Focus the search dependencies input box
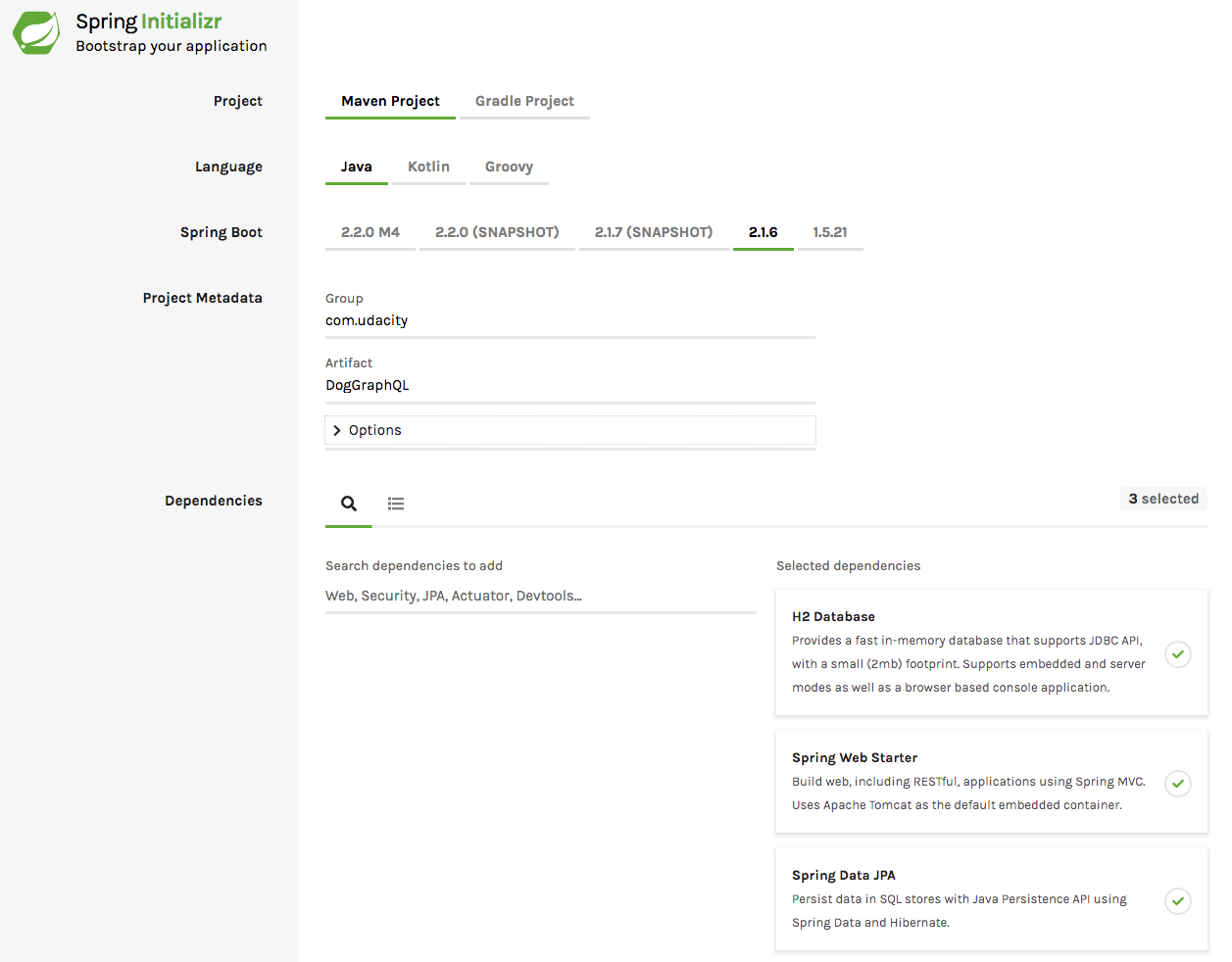 pos(540,596)
